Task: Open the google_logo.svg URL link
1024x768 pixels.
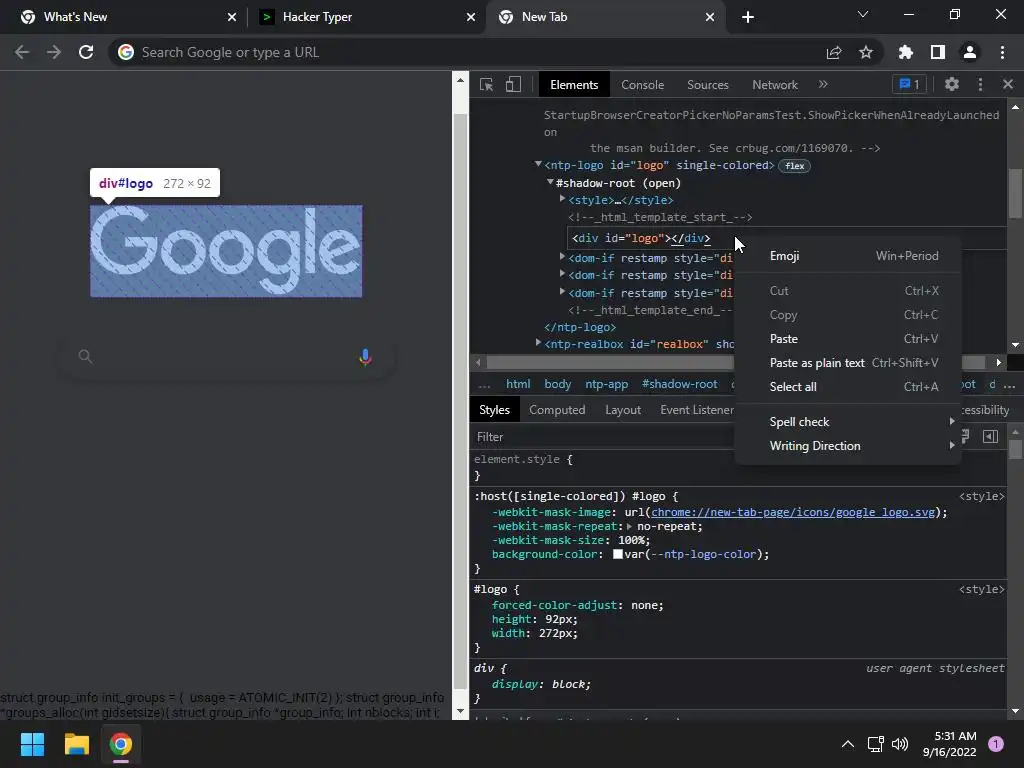Action: click(x=793, y=513)
